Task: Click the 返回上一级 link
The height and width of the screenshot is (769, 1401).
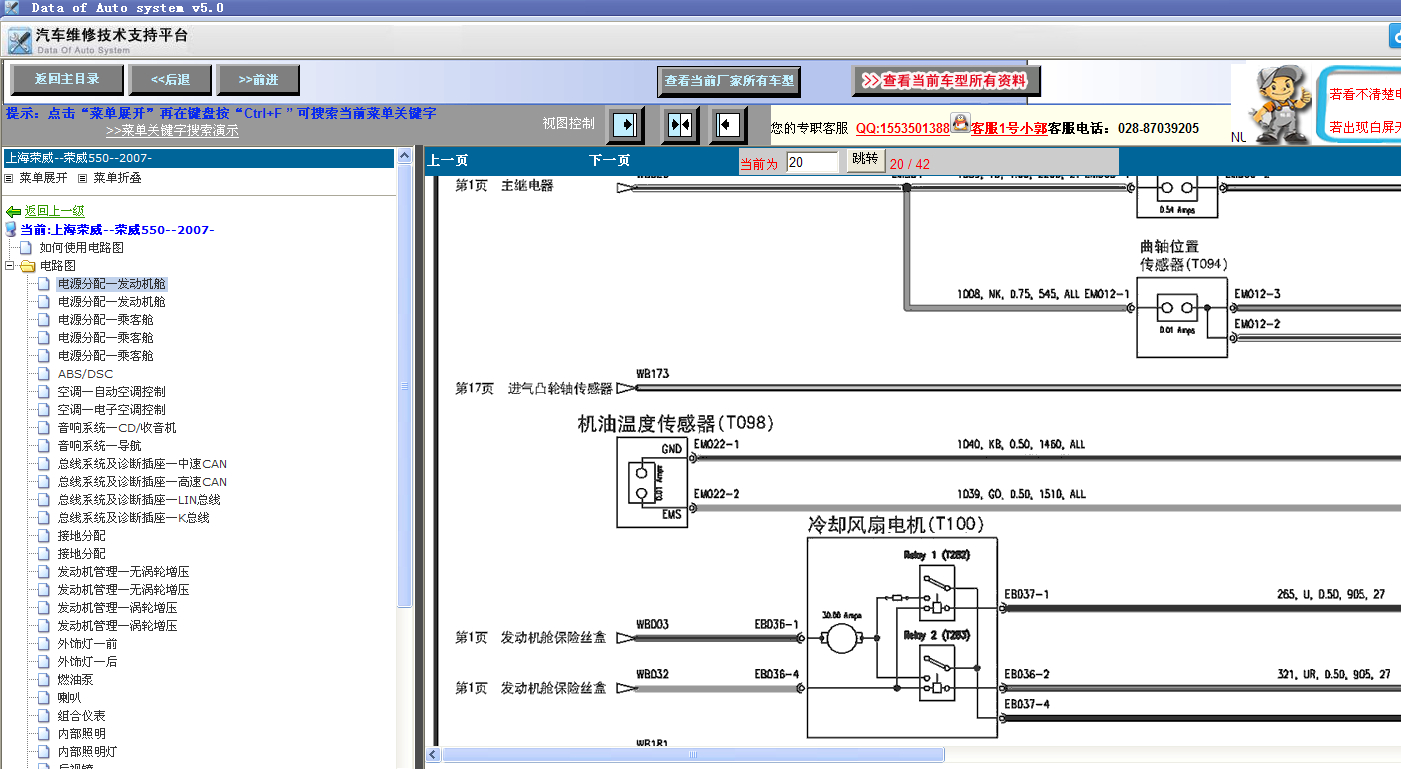Action: tap(55, 211)
